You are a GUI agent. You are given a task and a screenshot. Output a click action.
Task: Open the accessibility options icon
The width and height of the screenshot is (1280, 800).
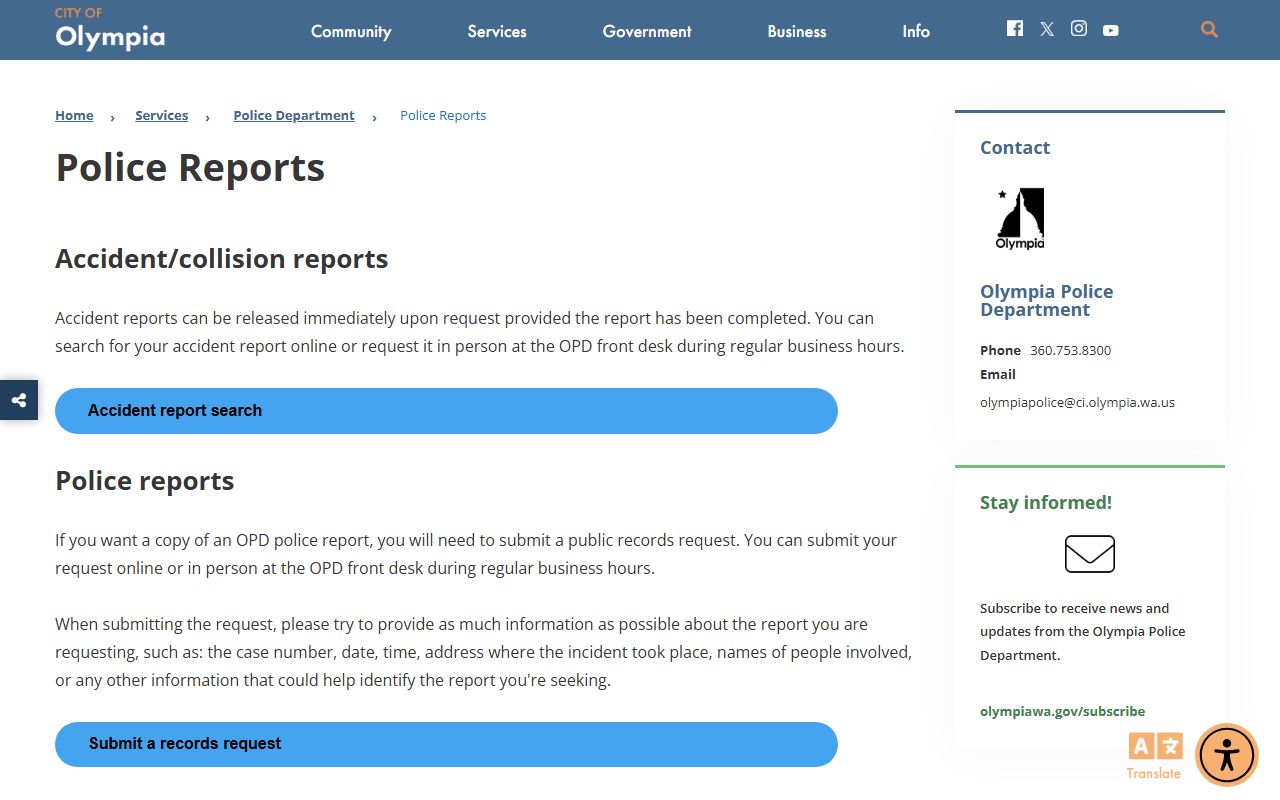pyautogui.click(x=1226, y=755)
